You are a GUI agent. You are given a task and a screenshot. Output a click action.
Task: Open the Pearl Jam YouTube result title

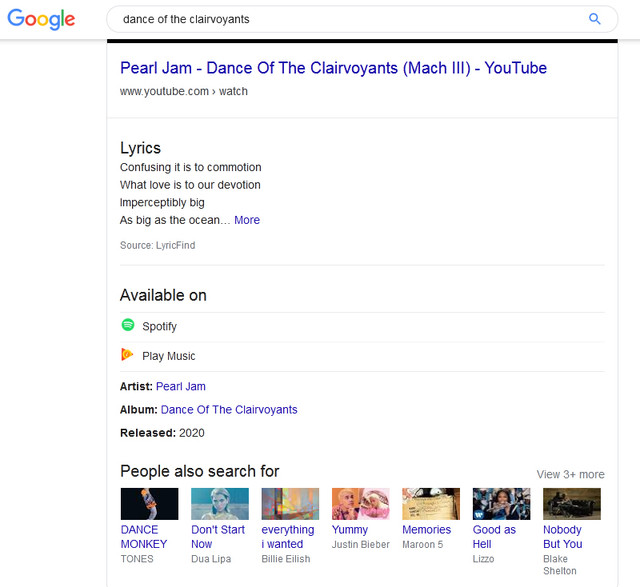[x=333, y=68]
